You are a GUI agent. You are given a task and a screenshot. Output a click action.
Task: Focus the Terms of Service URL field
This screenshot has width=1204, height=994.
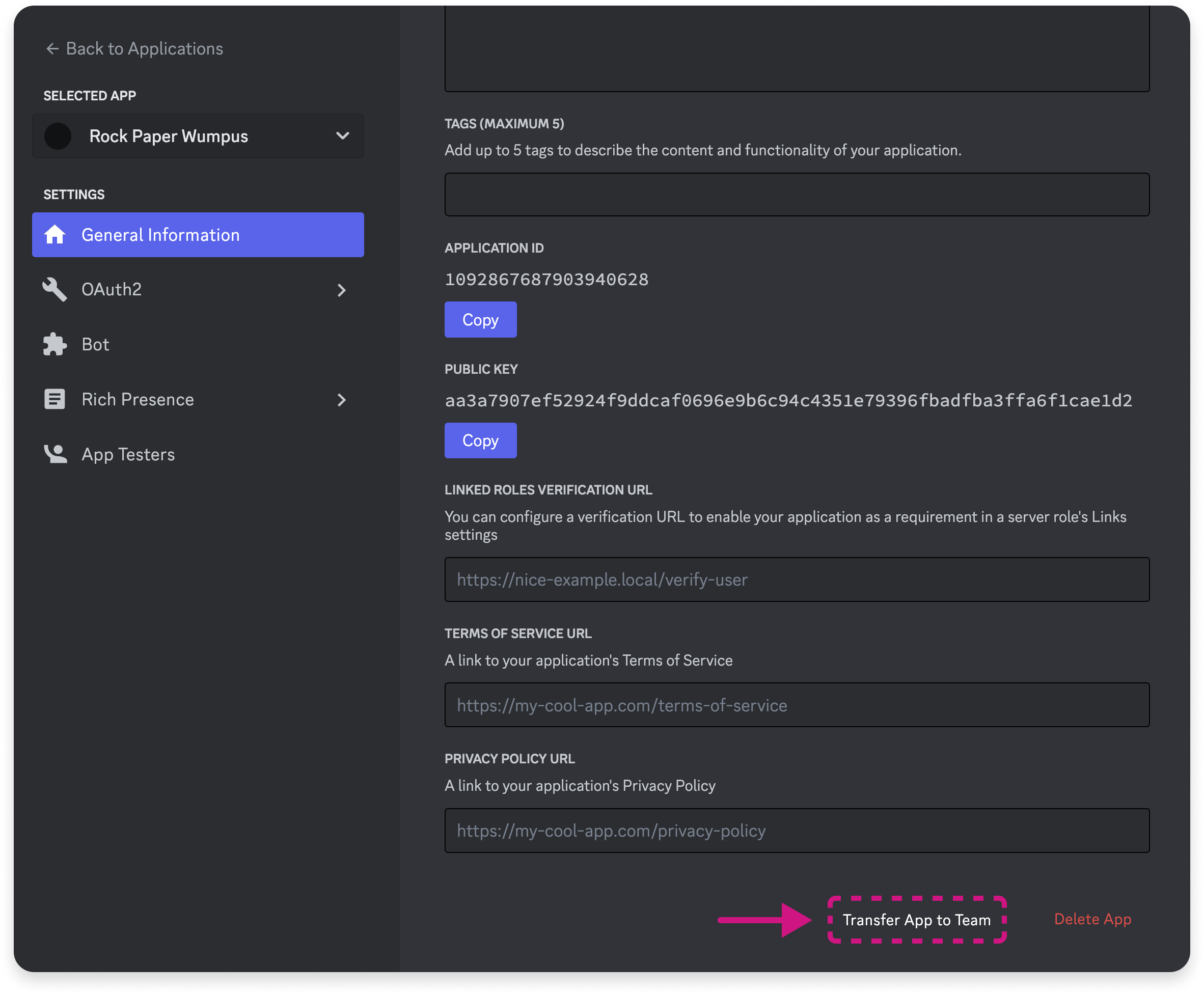pyautogui.click(x=797, y=705)
